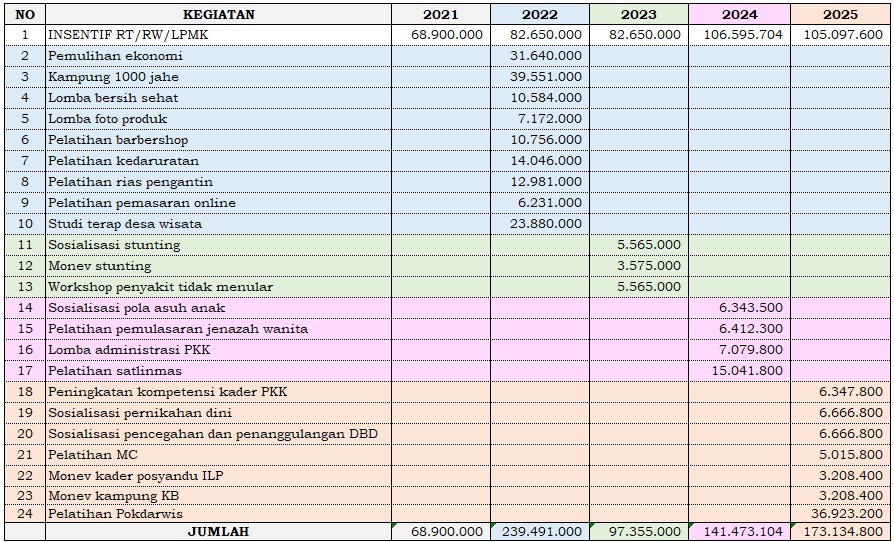Image resolution: width=894 pixels, height=542 pixels.
Task: Select Pelatihan pemulasaran jenazah wanita cell
Action: point(218,329)
